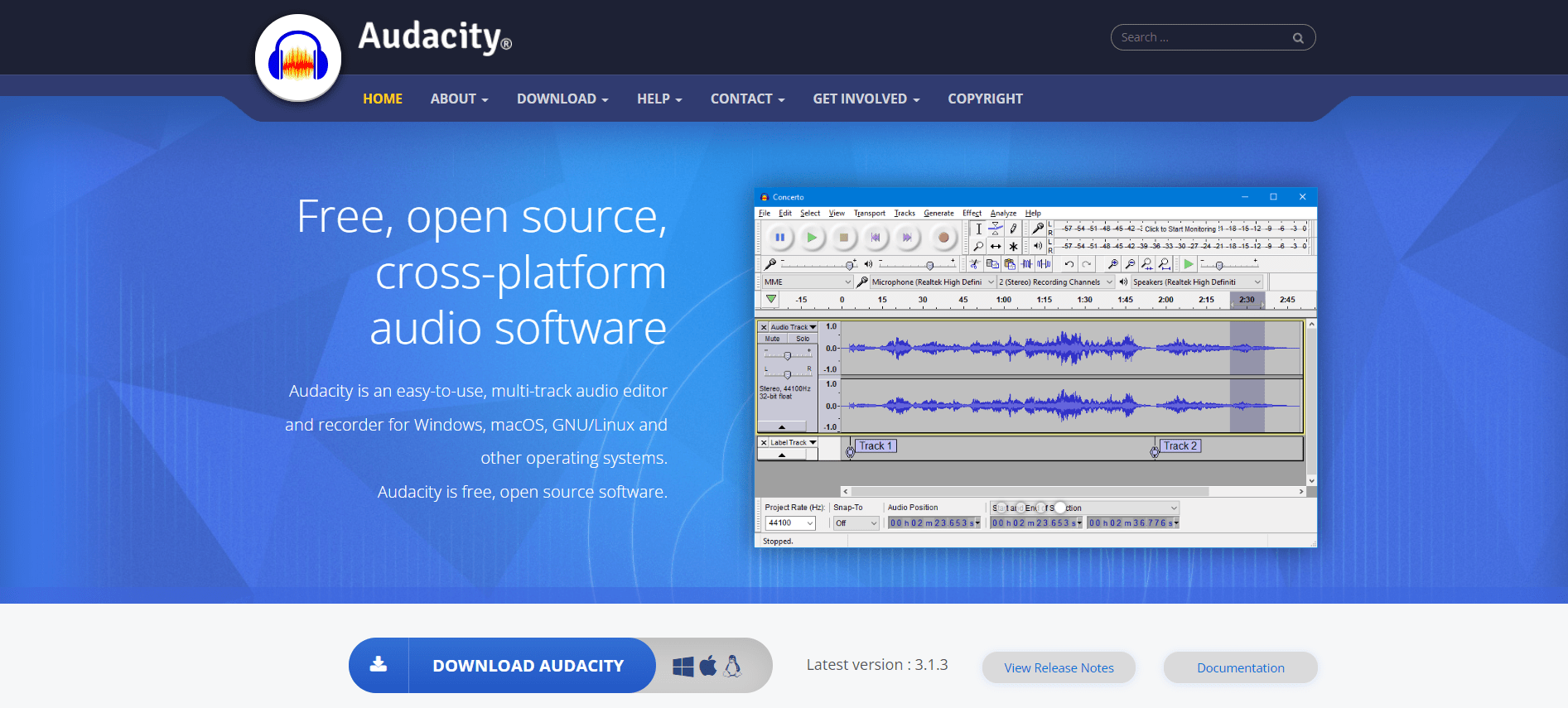Select the I-beam Selection tool in the Audacity screenshot
This screenshot has height=708, width=1568.
pyautogui.click(x=978, y=229)
